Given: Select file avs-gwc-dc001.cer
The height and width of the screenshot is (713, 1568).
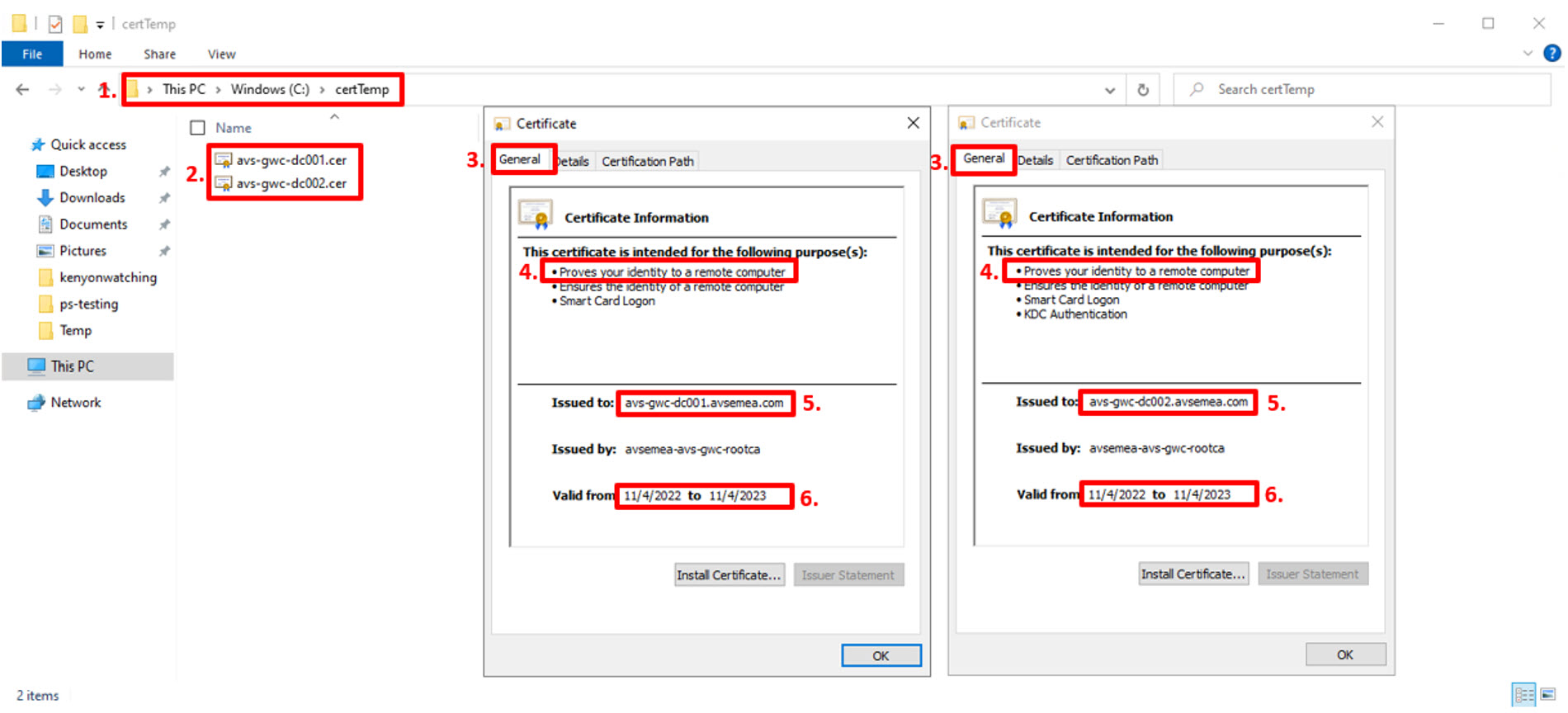Looking at the screenshot, I should click(291, 160).
